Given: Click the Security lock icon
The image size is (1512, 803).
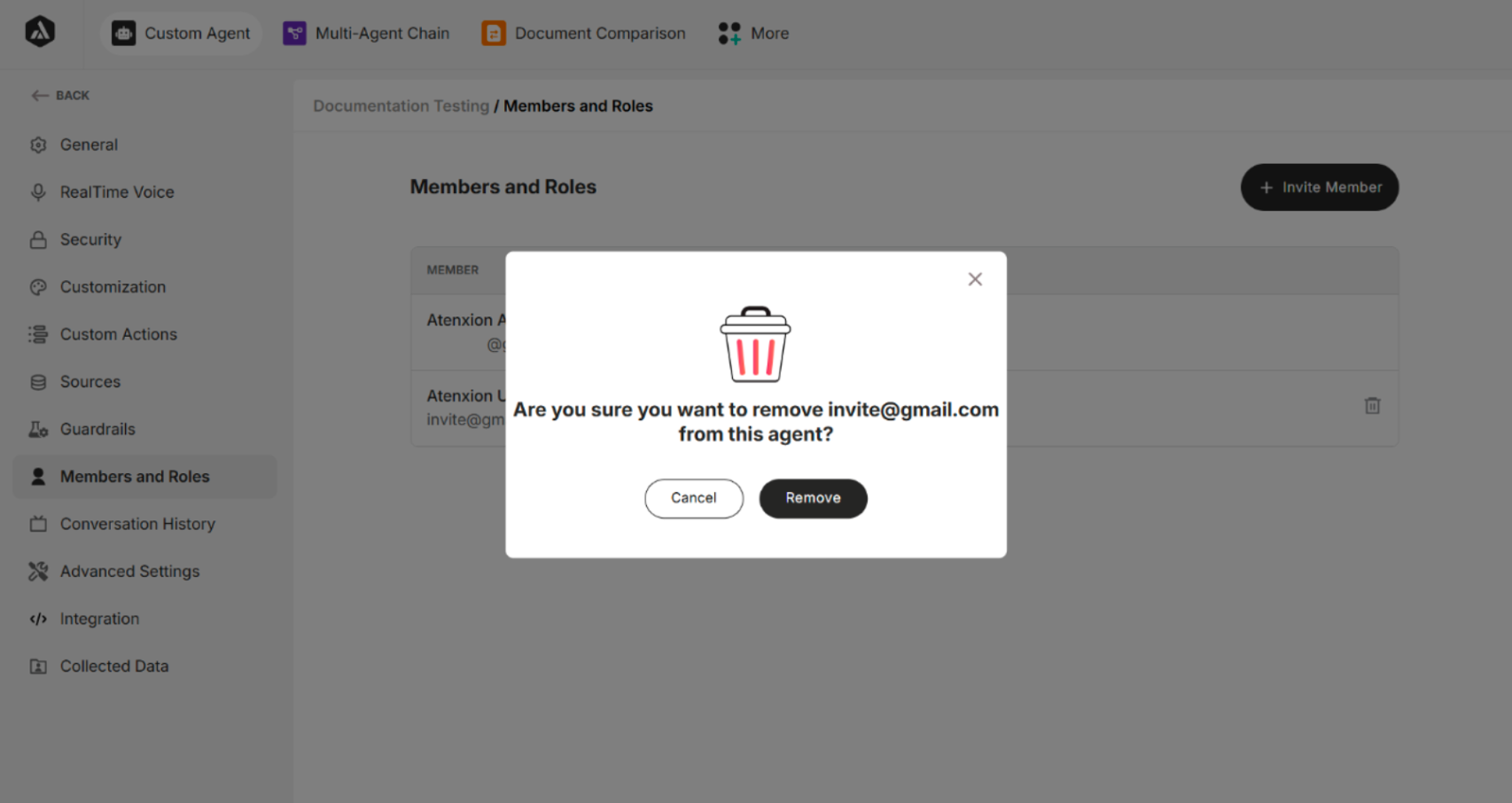Looking at the screenshot, I should click(x=38, y=239).
